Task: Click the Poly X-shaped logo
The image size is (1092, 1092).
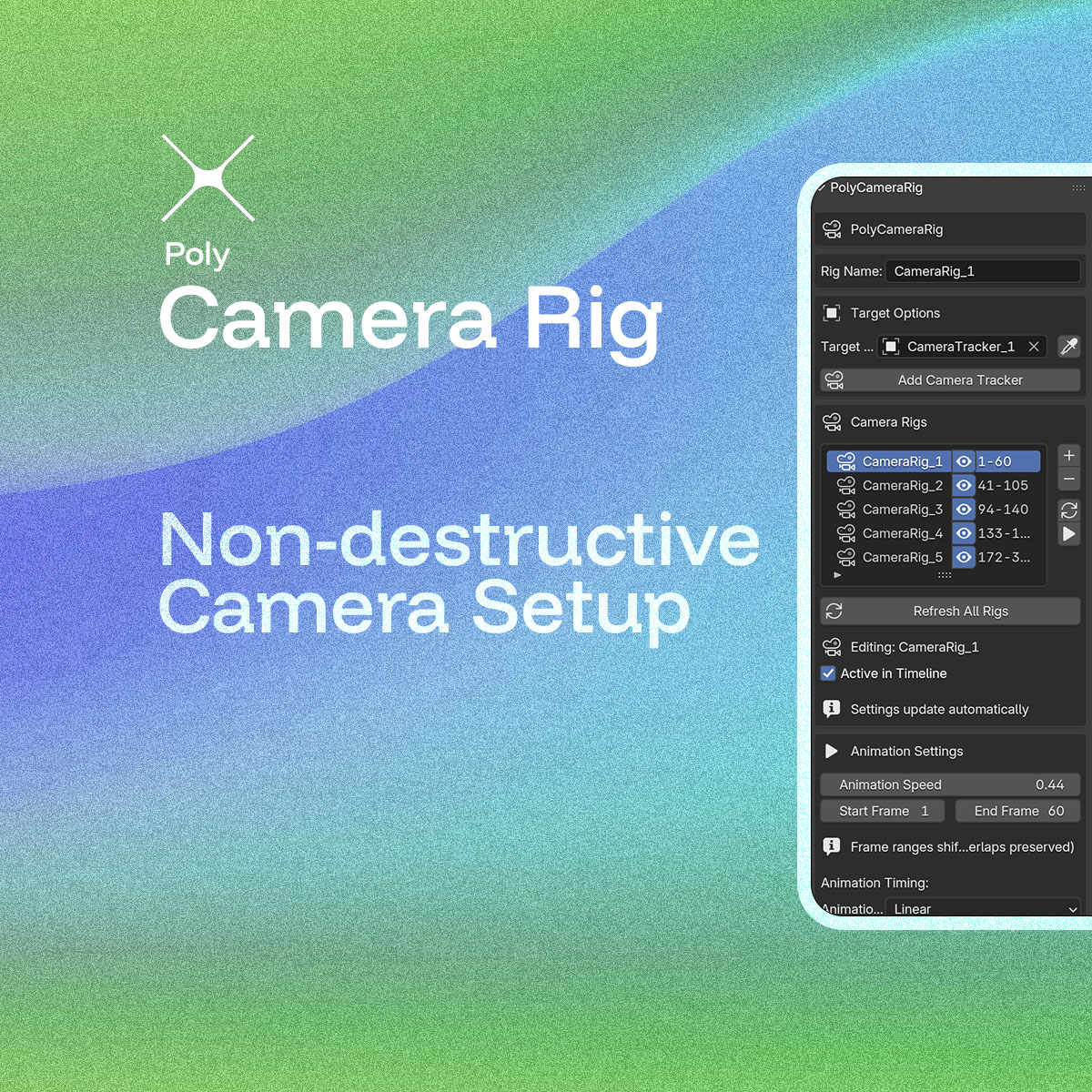Action: pos(208,178)
